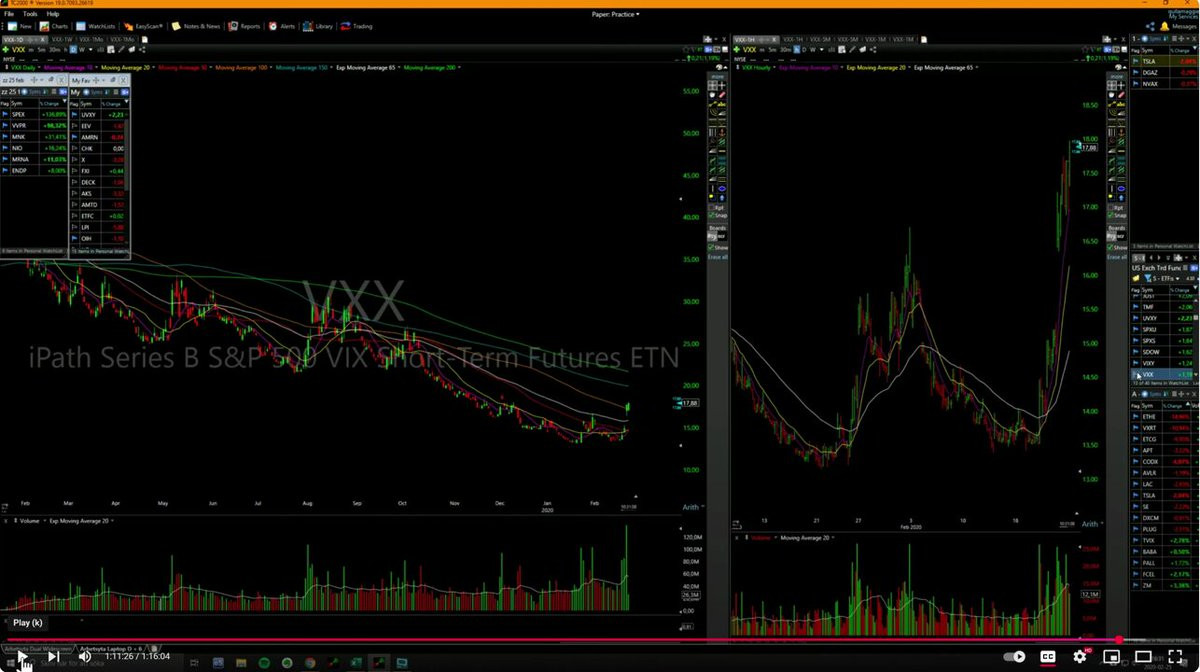The image size is (1200, 672).
Task: Open the Tools menu
Action: coord(30,14)
